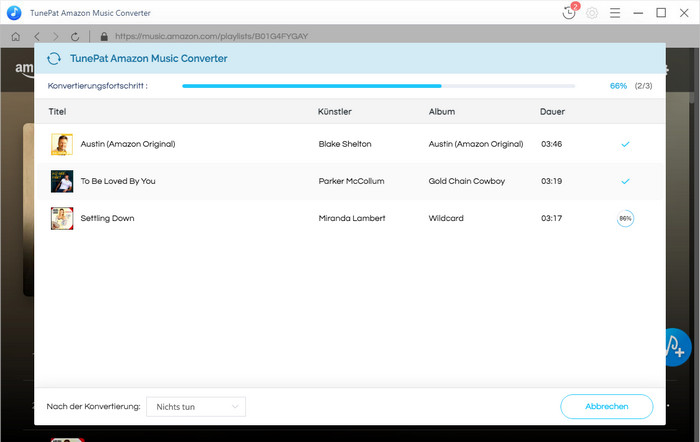Click the Album column header
The width and height of the screenshot is (700, 442).
pyautogui.click(x=442, y=112)
